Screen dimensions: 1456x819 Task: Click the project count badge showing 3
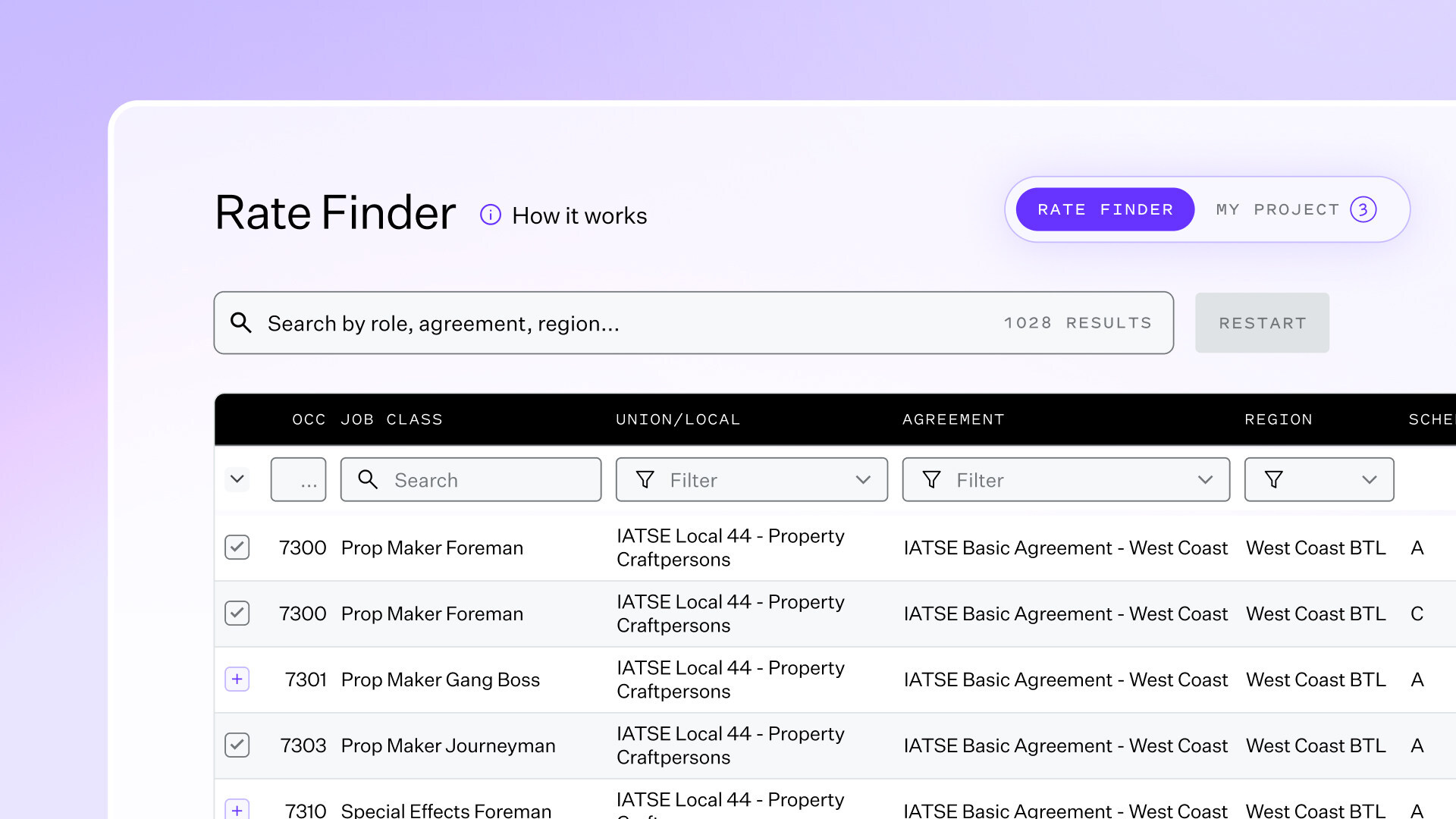pyautogui.click(x=1363, y=210)
